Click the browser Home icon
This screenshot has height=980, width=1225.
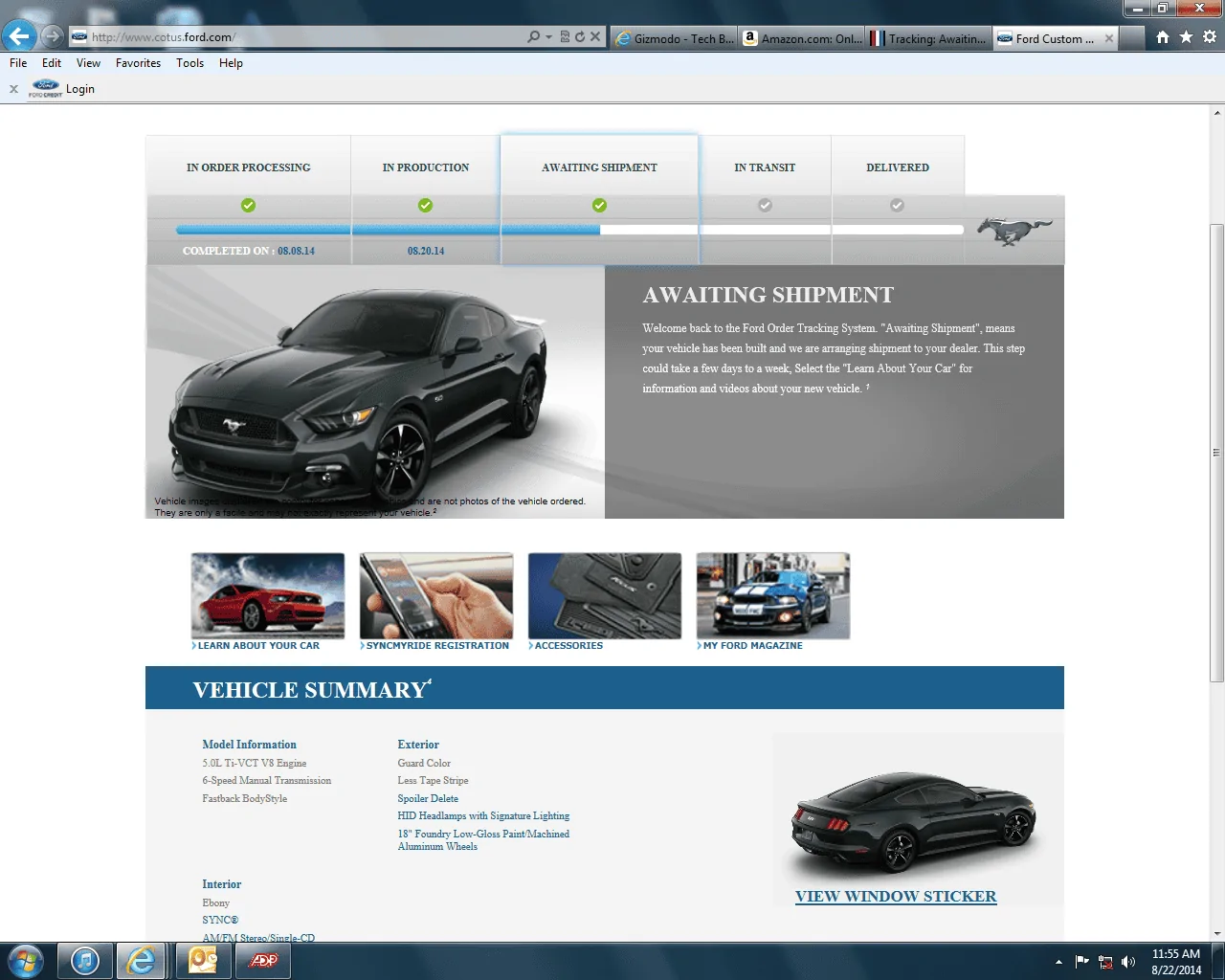[1163, 37]
